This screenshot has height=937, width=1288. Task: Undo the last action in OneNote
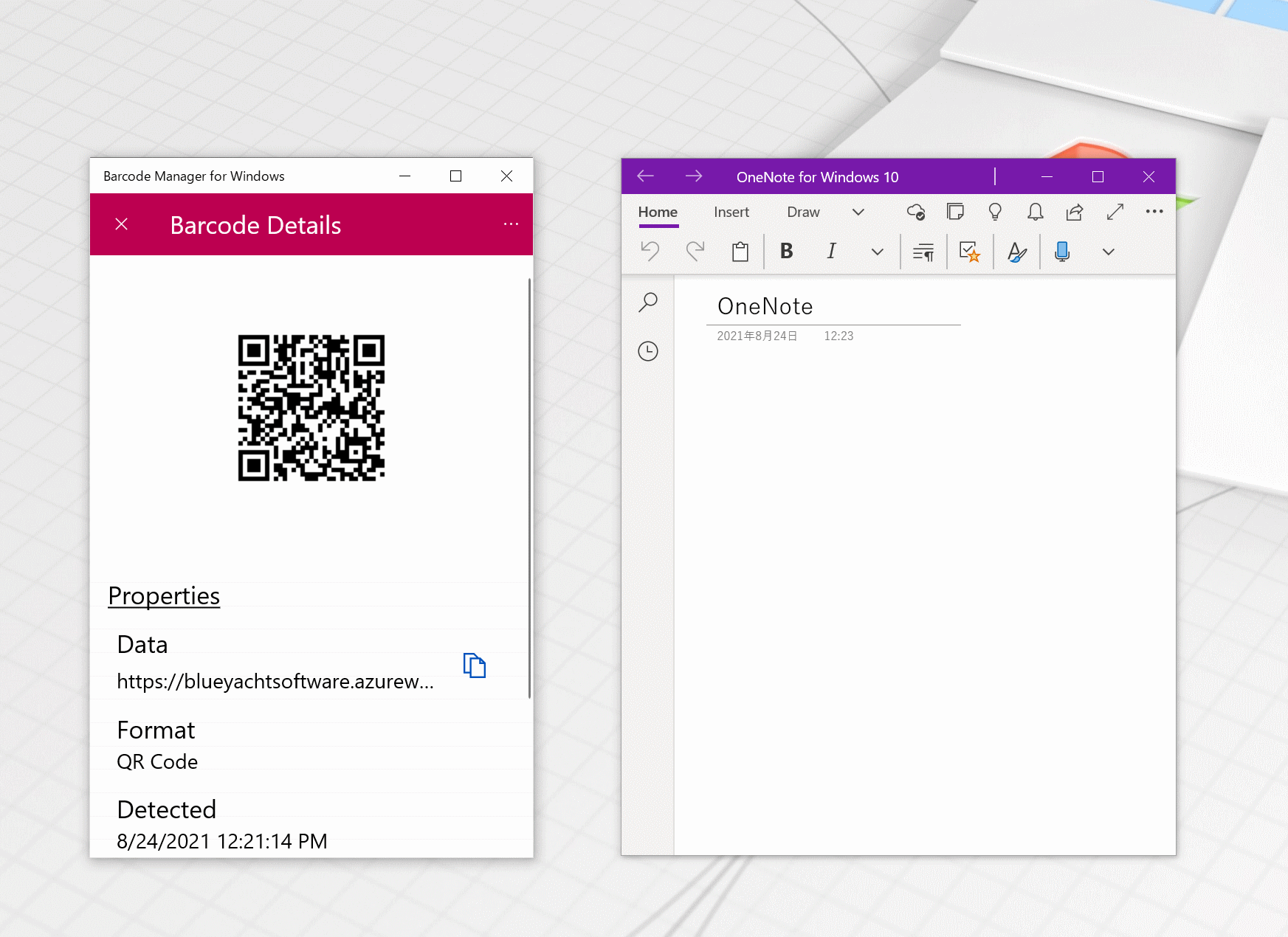pyautogui.click(x=650, y=252)
